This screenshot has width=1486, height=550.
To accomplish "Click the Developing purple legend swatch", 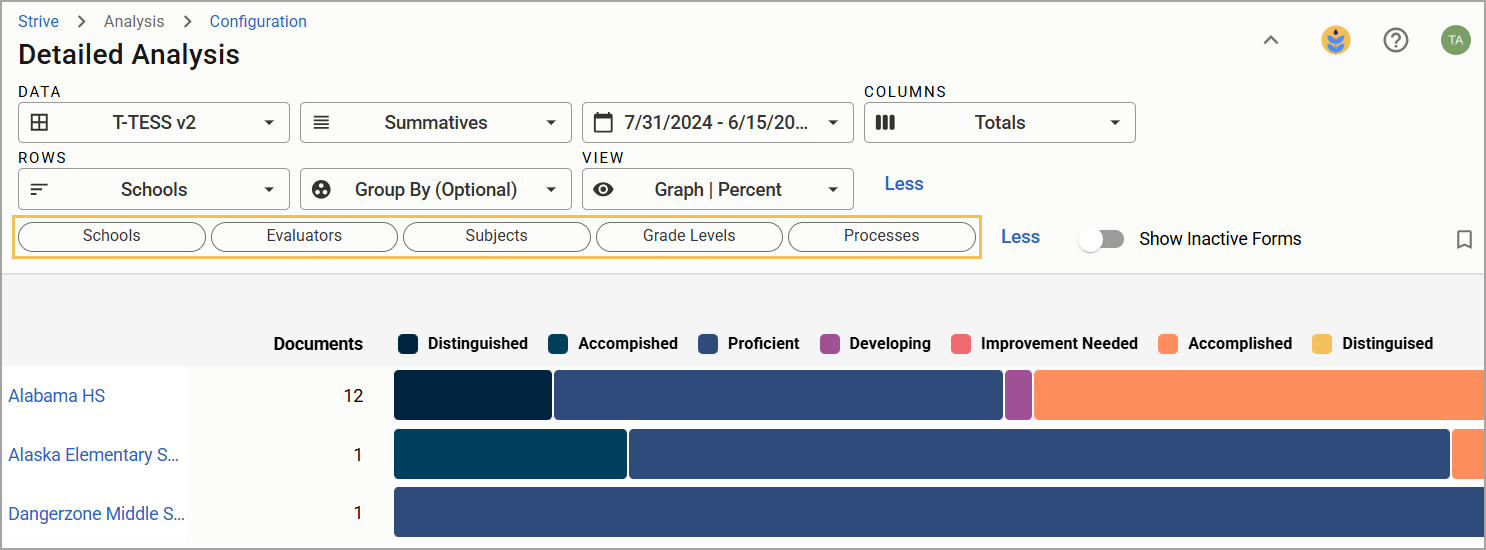I will [x=830, y=344].
